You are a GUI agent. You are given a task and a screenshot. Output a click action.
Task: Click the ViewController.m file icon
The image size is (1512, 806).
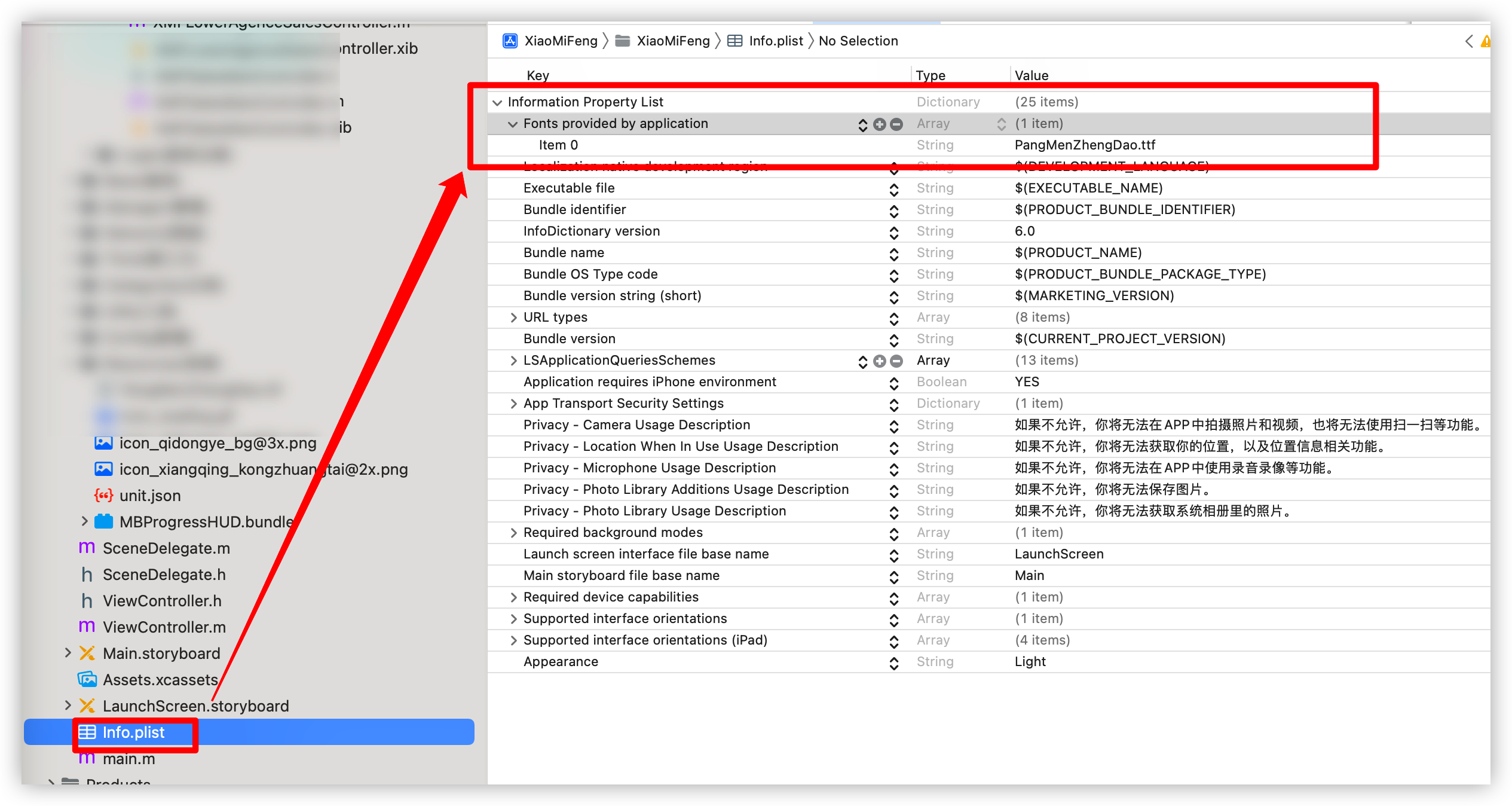point(87,627)
